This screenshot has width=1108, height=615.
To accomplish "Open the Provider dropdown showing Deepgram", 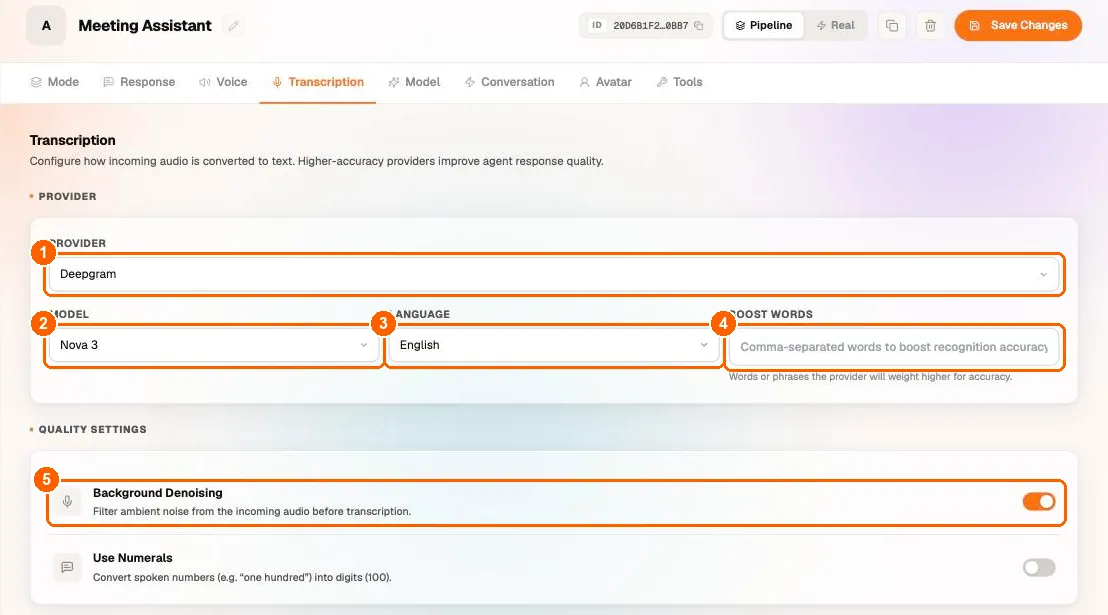I will click(x=554, y=274).
